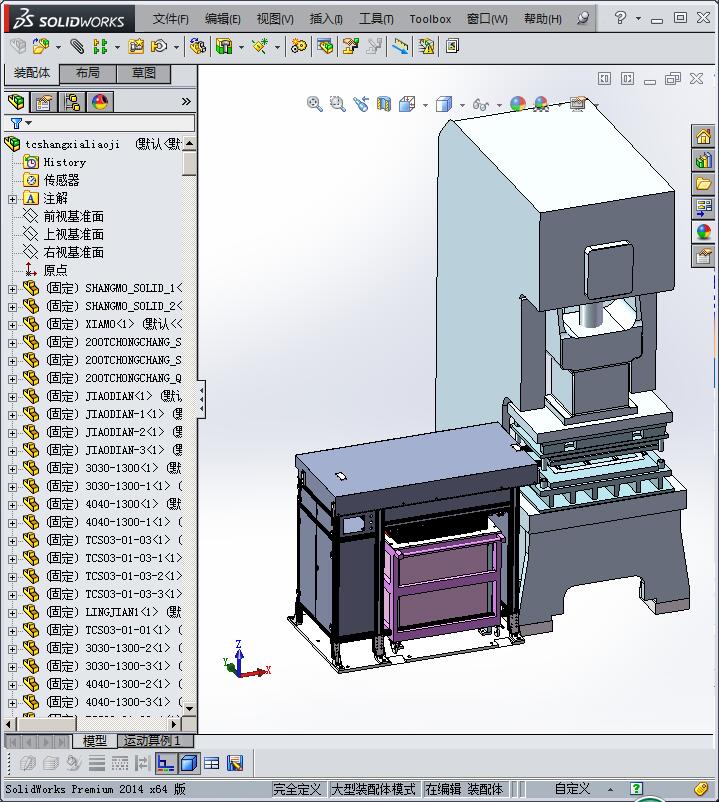Click the Assembly Features icon
719x802 pixels.
[x=223, y=47]
